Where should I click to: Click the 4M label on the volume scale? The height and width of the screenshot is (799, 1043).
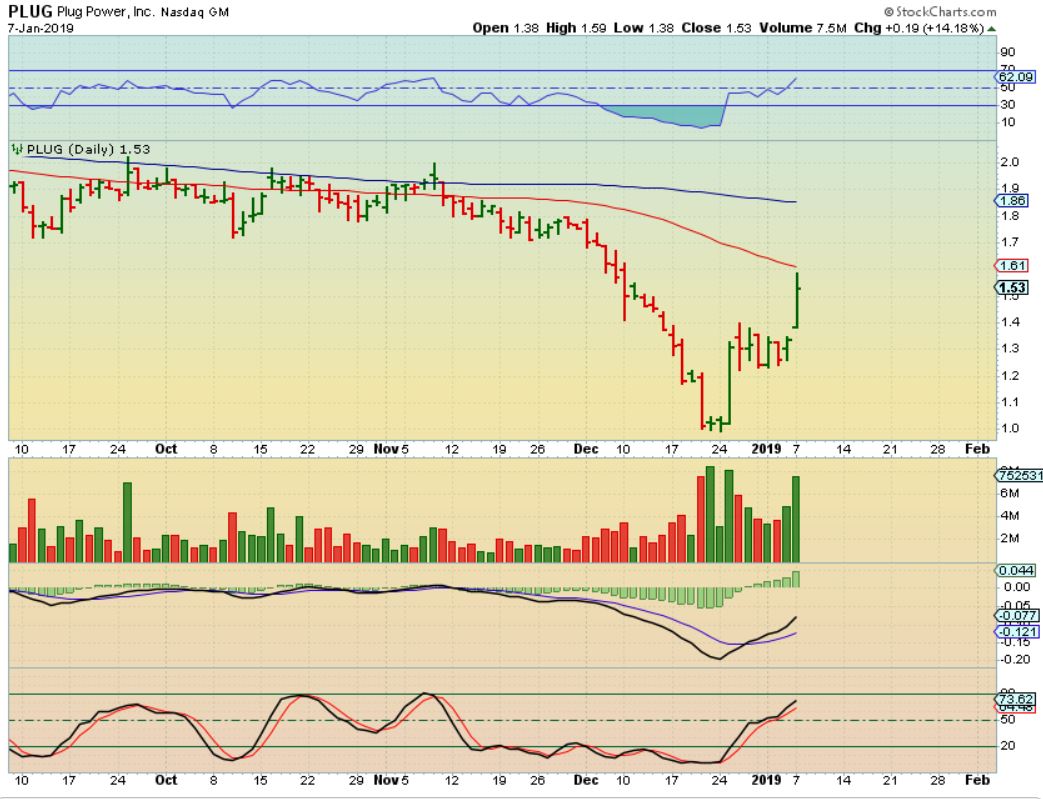point(1010,516)
